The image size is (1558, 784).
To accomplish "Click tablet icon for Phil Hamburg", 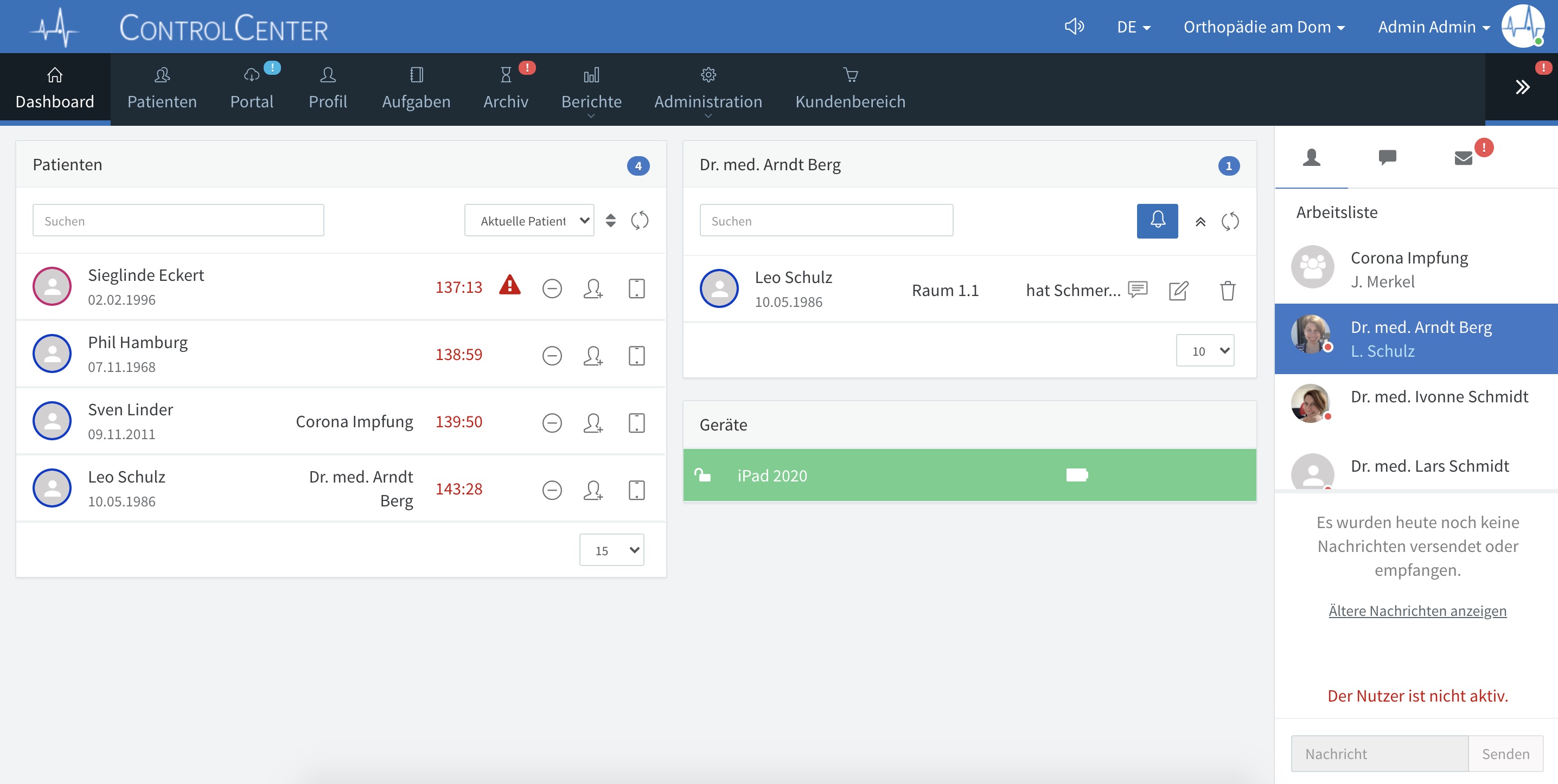I will [x=637, y=356].
